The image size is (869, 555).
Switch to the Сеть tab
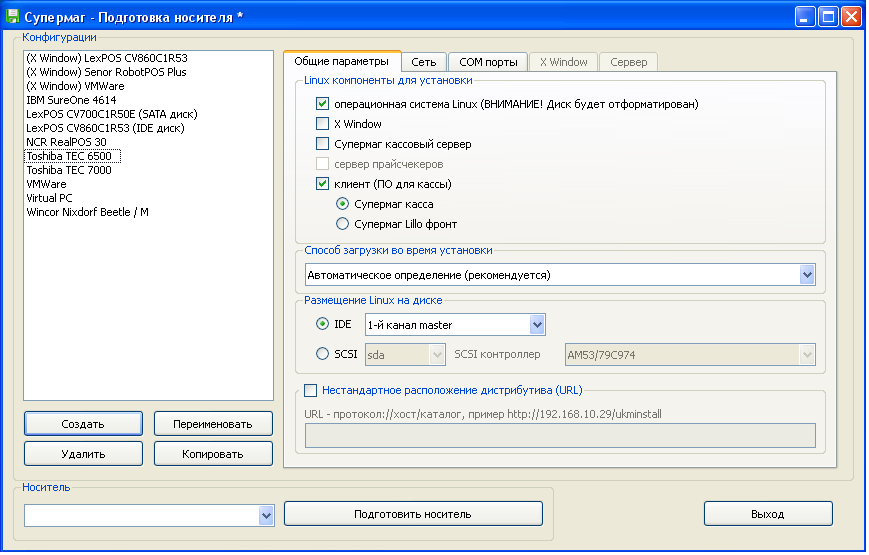pos(423,62)
